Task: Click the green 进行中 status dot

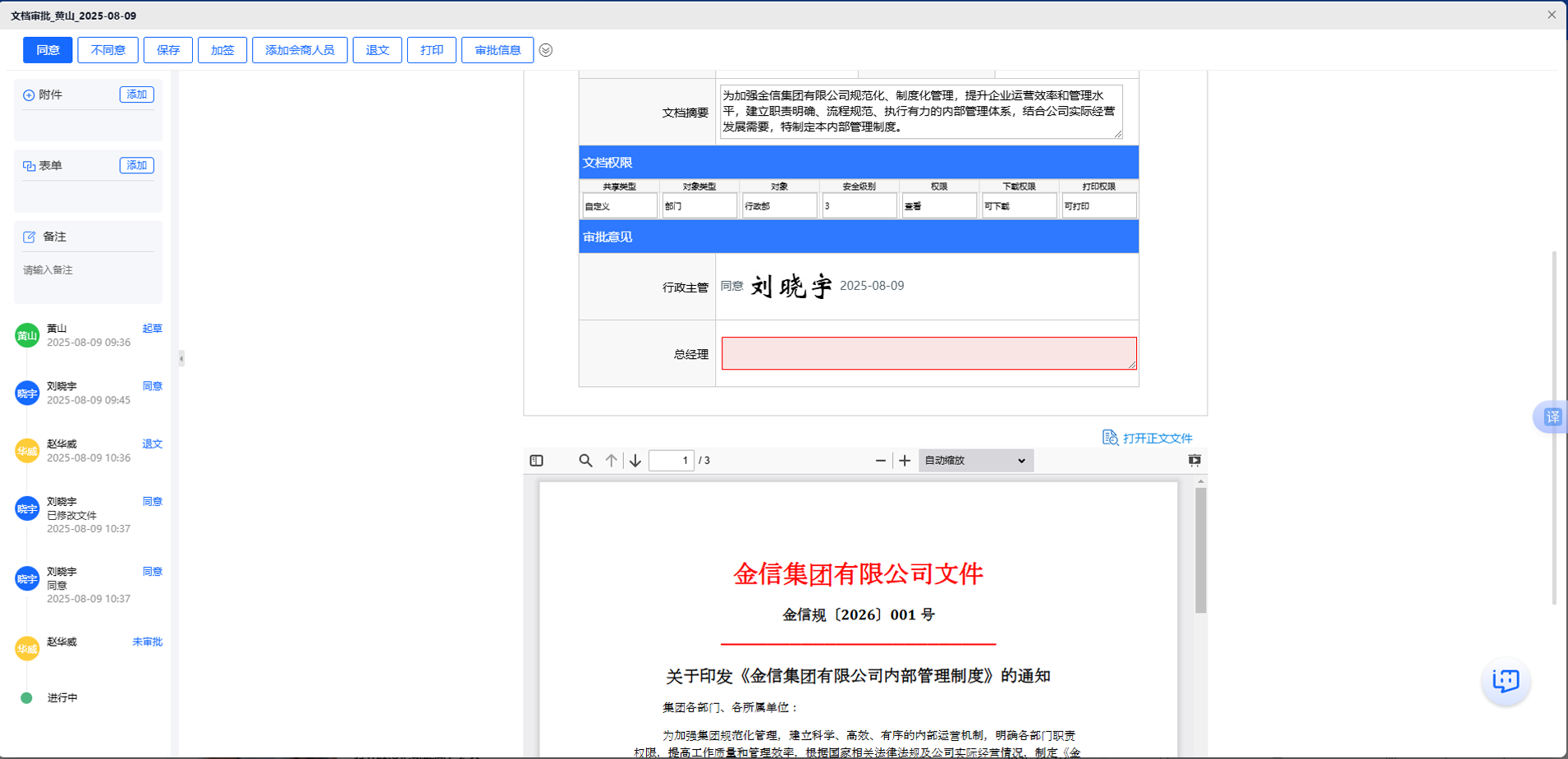Action: coord(26,697)
